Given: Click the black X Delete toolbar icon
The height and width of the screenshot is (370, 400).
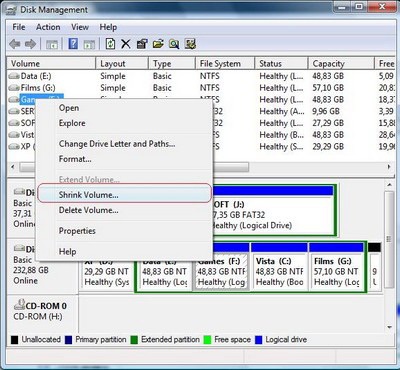Looking at the screenshot, I should pyautogui.click(x=126, y=44).
